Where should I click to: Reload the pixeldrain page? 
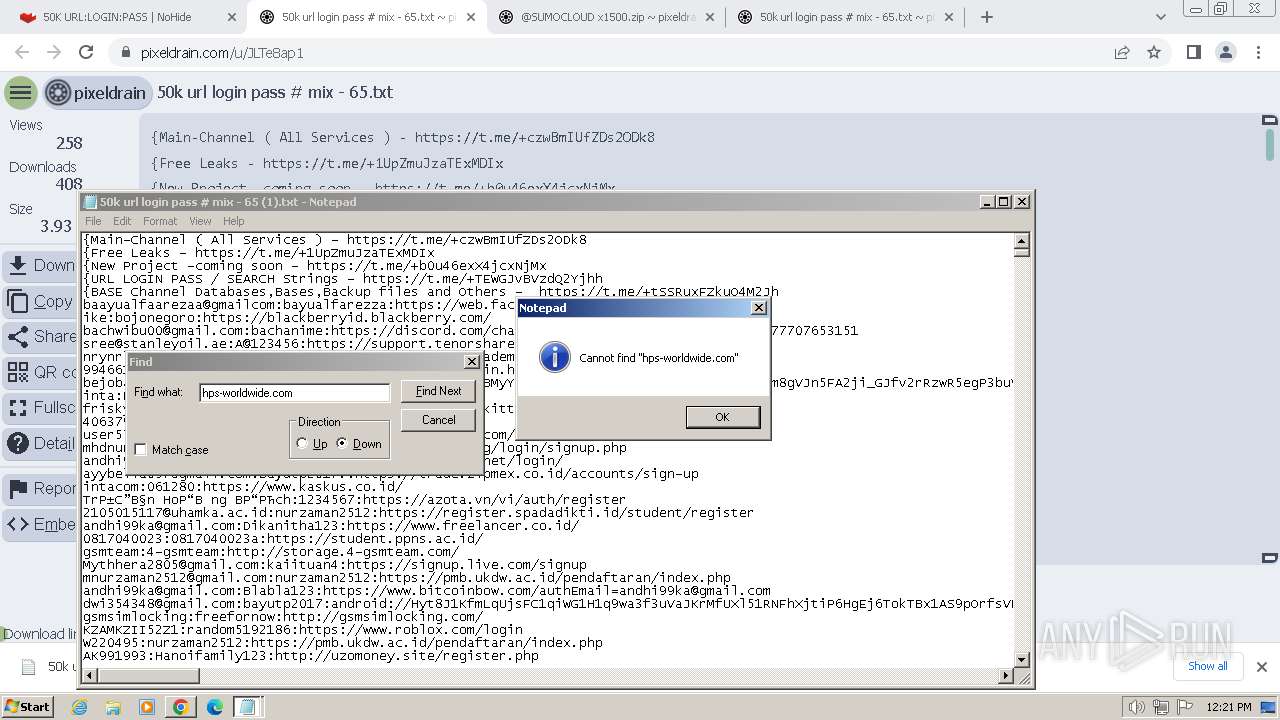86,52
